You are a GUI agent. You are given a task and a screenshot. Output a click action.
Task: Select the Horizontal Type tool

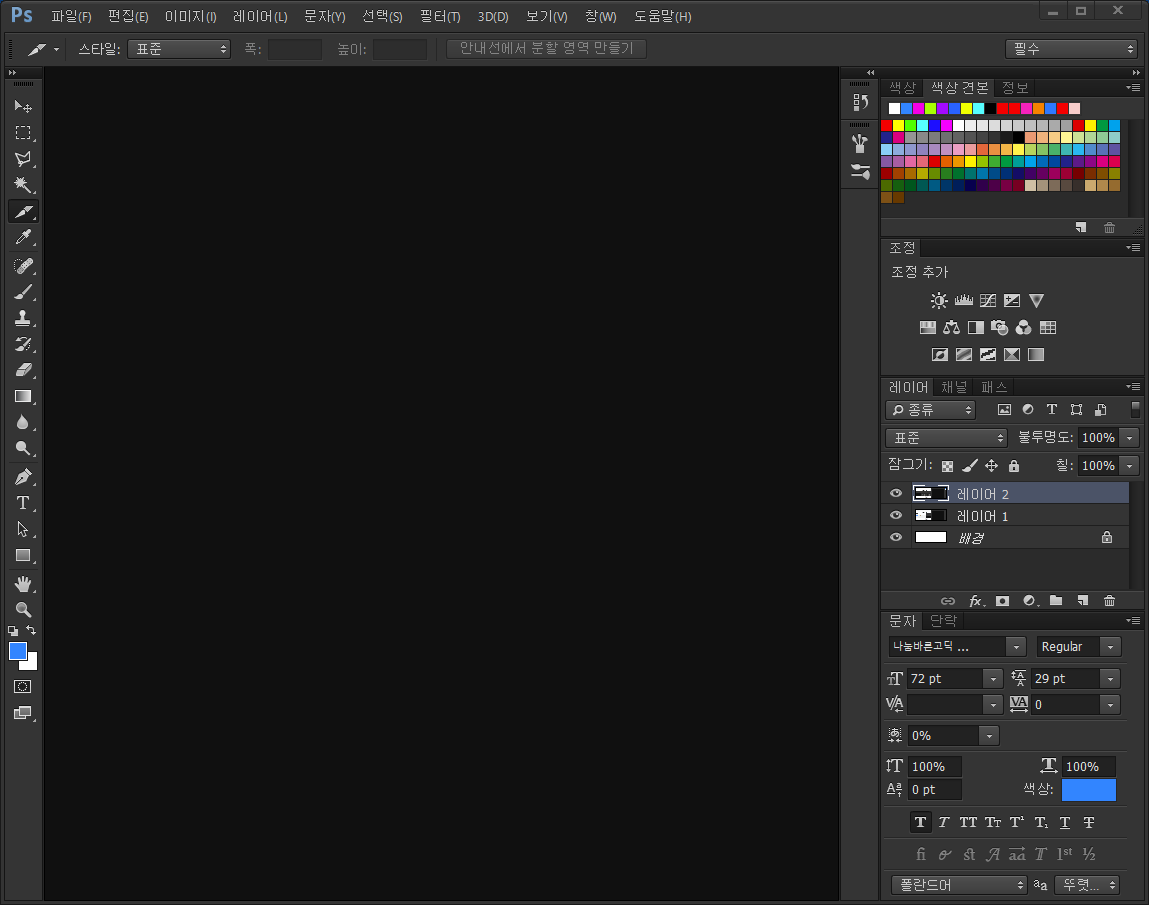point(23,503)
